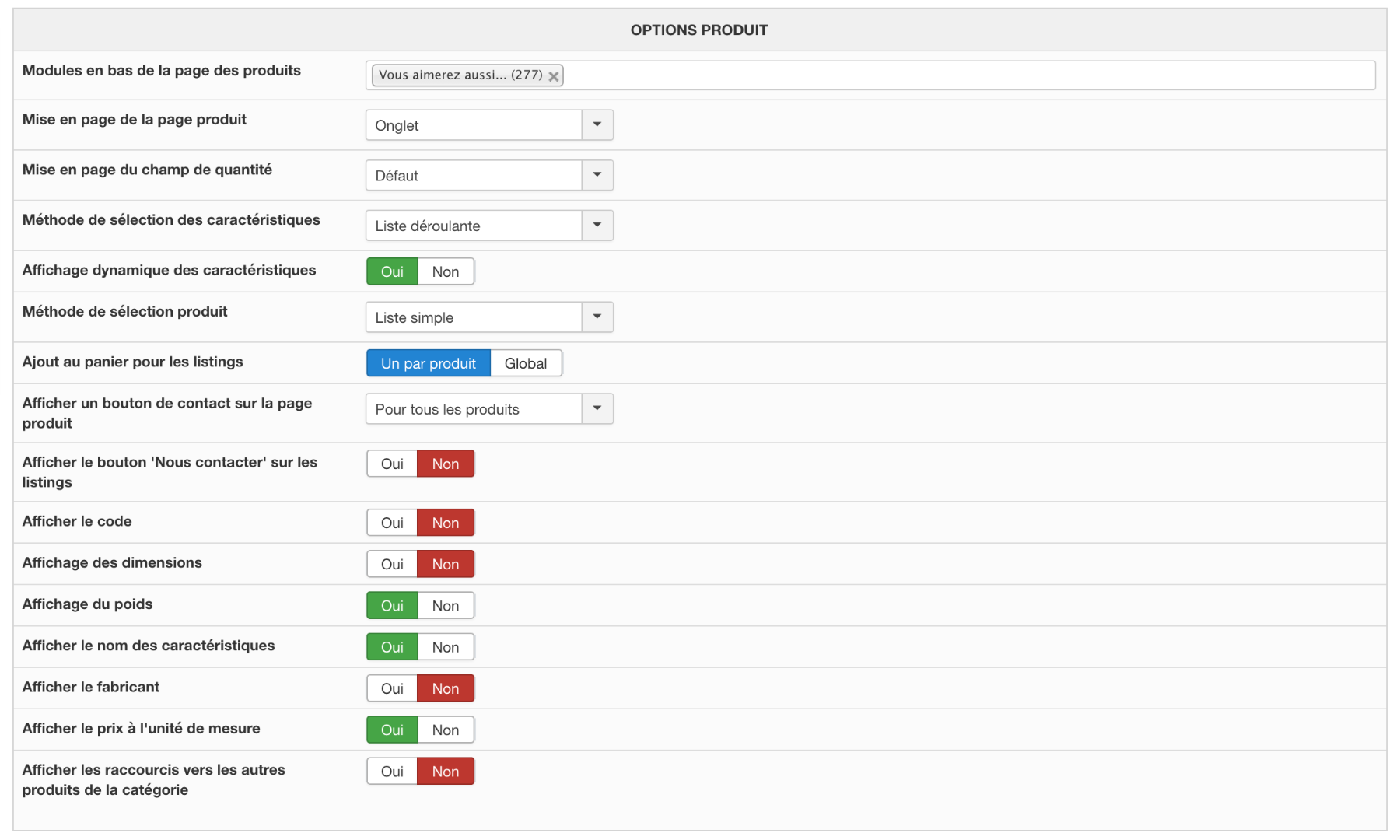
Task: Enable 'Nous contacter' button on listings with Oui
Action: click(x=392, y=464)
